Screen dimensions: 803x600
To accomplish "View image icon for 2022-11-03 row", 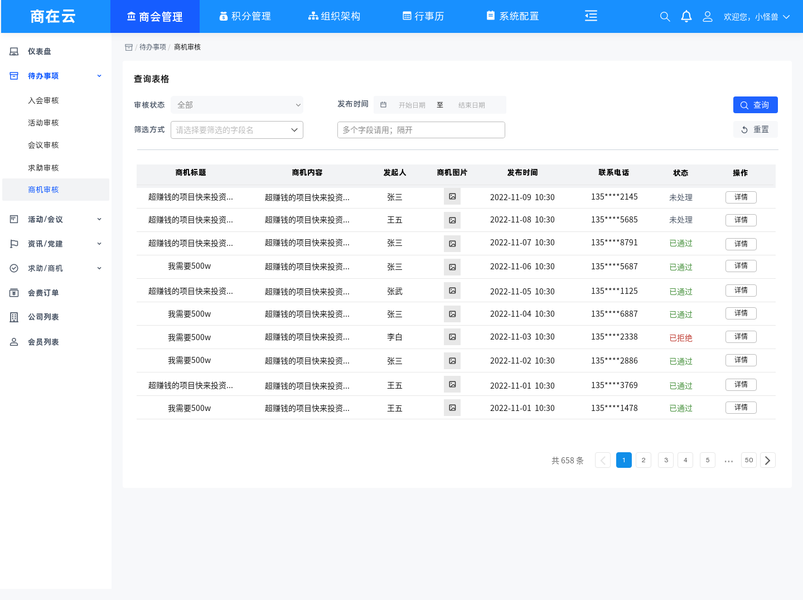I will tap(452, 337).
